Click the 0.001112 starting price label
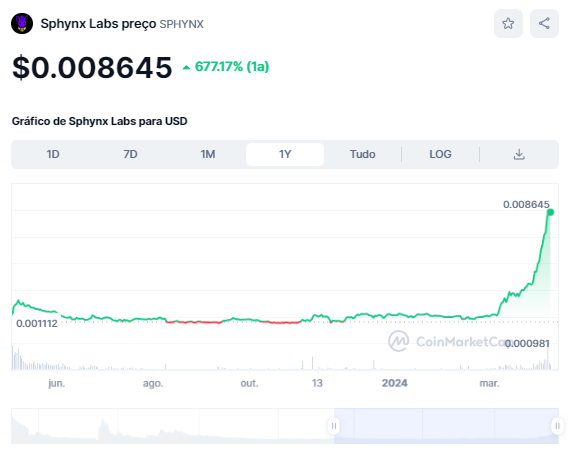This screenshot has height=449, width=571. 37,323
